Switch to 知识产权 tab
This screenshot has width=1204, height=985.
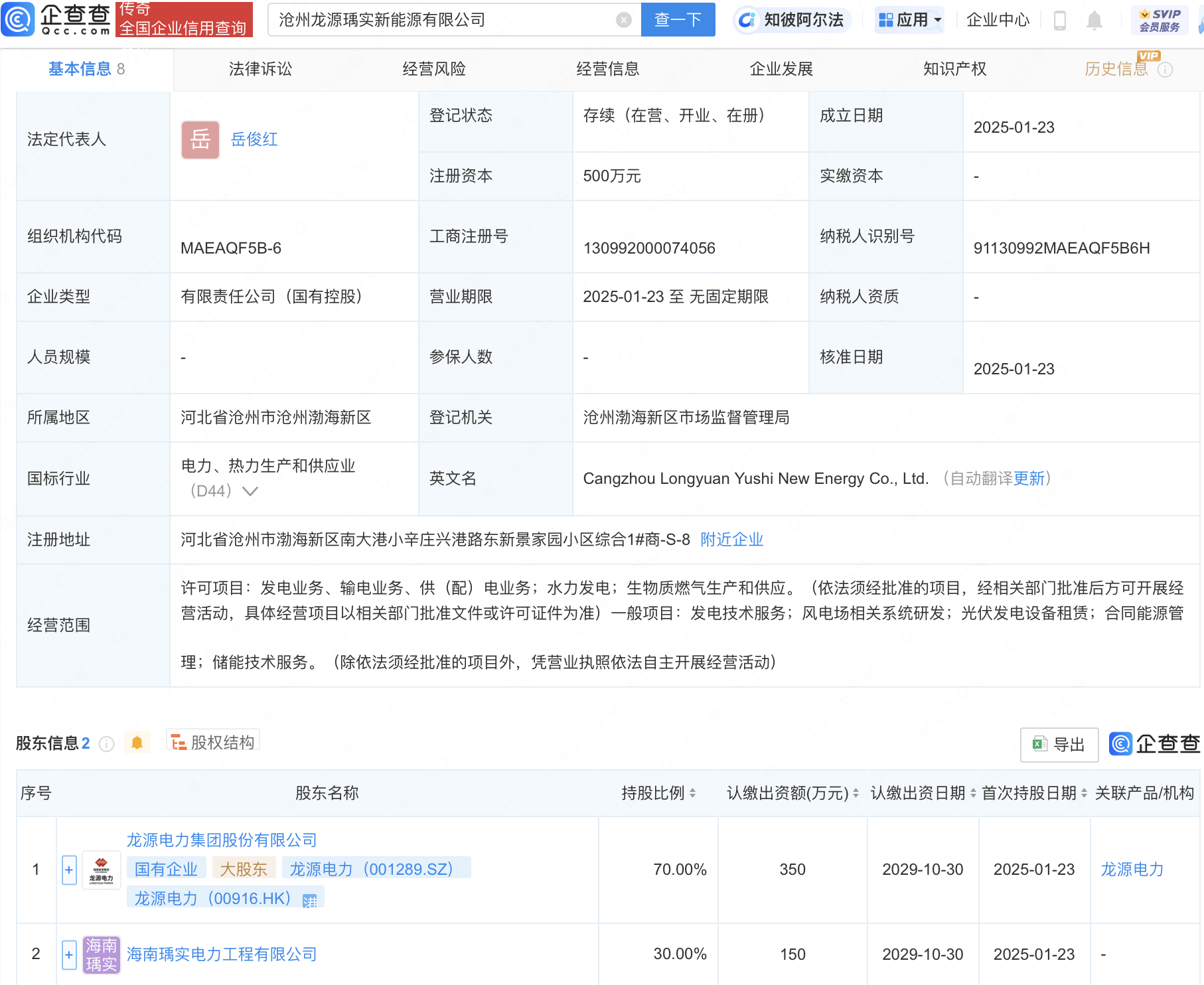[954, 69]
